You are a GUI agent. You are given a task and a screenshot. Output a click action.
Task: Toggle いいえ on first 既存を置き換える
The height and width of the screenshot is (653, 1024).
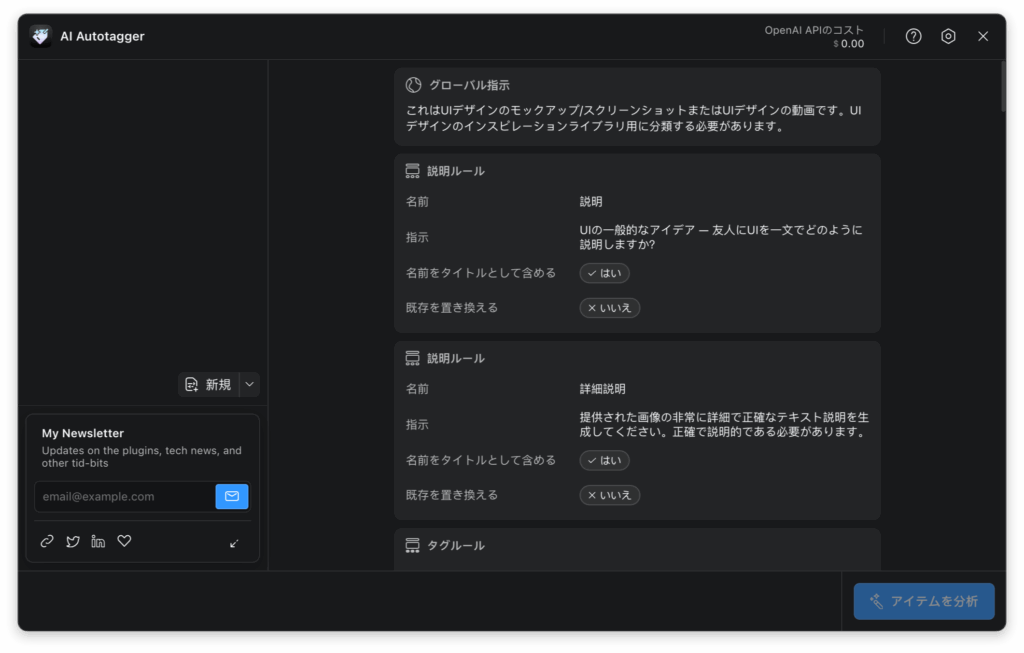(609, 308)
